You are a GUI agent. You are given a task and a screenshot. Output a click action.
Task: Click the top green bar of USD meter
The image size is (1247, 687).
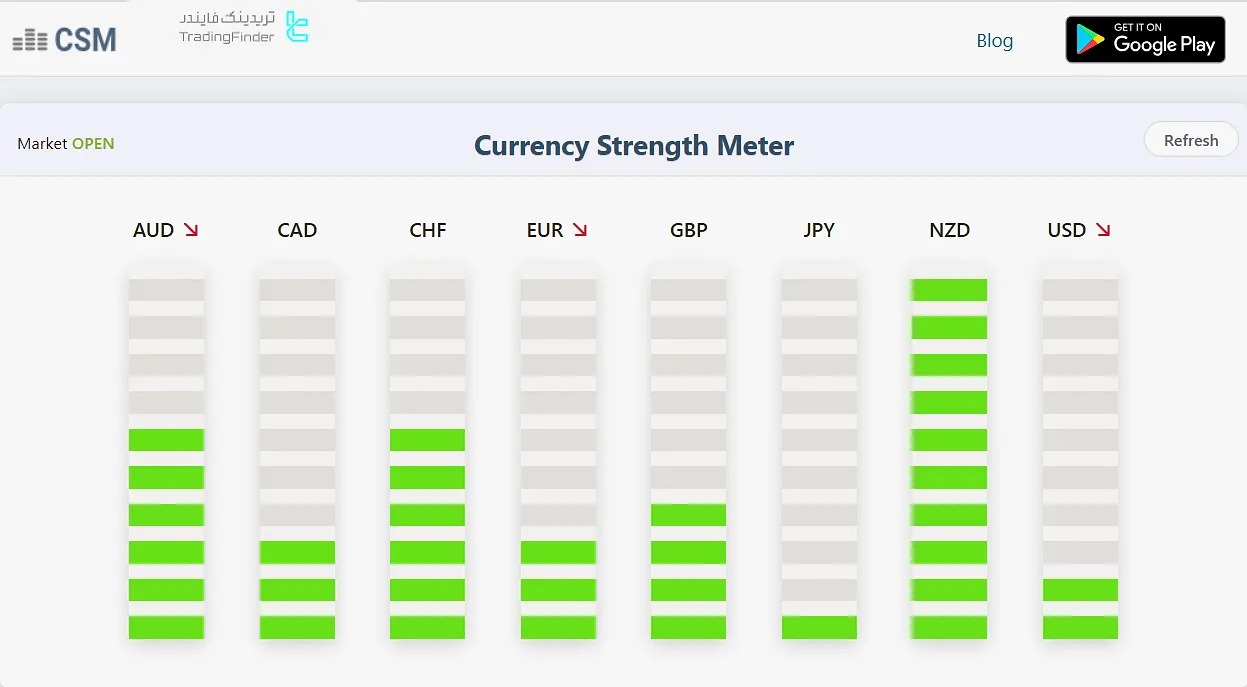tap(1080, 590)
